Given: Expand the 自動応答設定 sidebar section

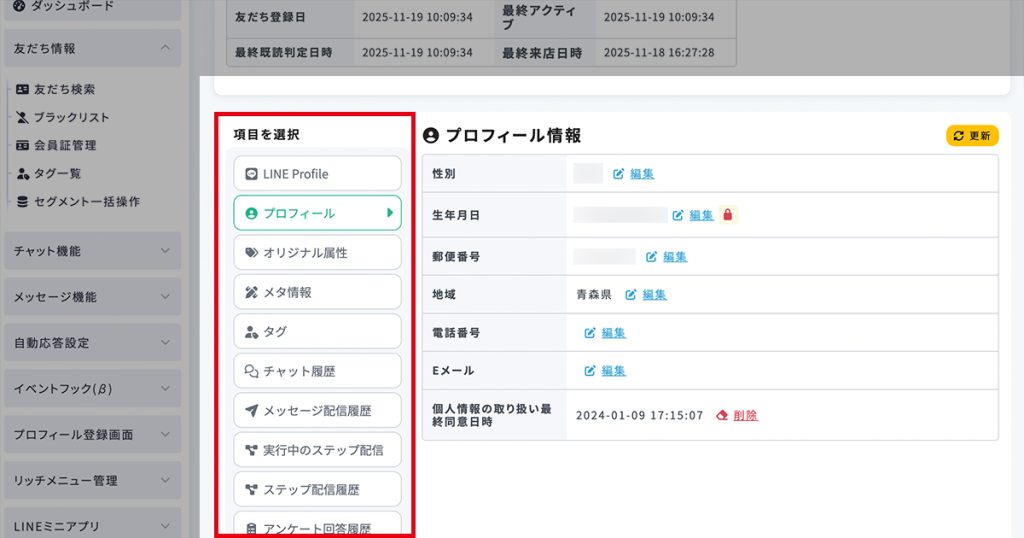Looking at the screenshot, I should [165, 343].
